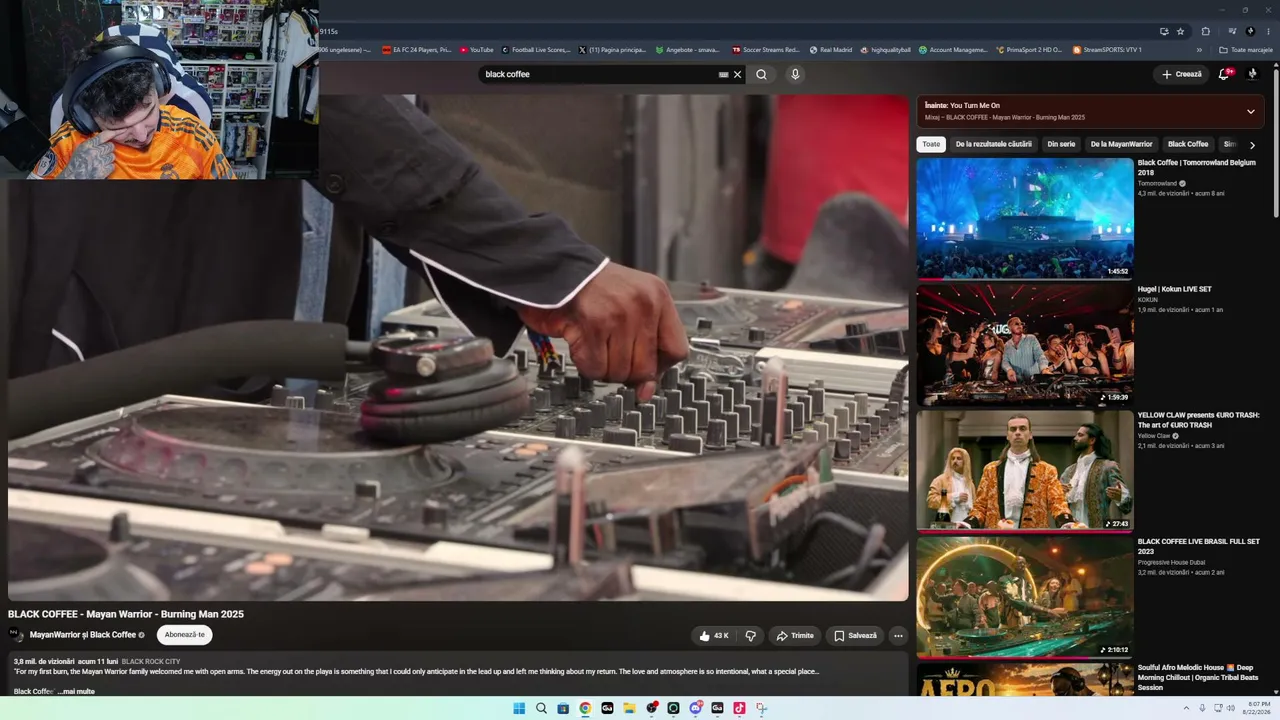Viewport: 1280px width, 720px height.
Task: Open the 'Real Madrid' bookmark
Action: [830, 50]
